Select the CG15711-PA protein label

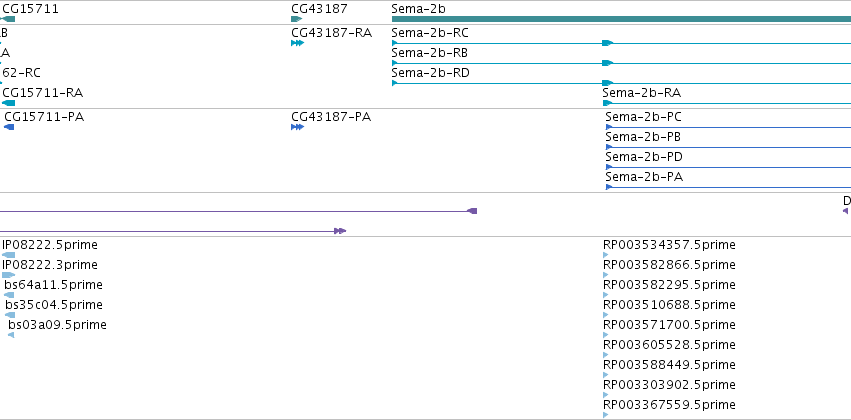pos(44,117)
